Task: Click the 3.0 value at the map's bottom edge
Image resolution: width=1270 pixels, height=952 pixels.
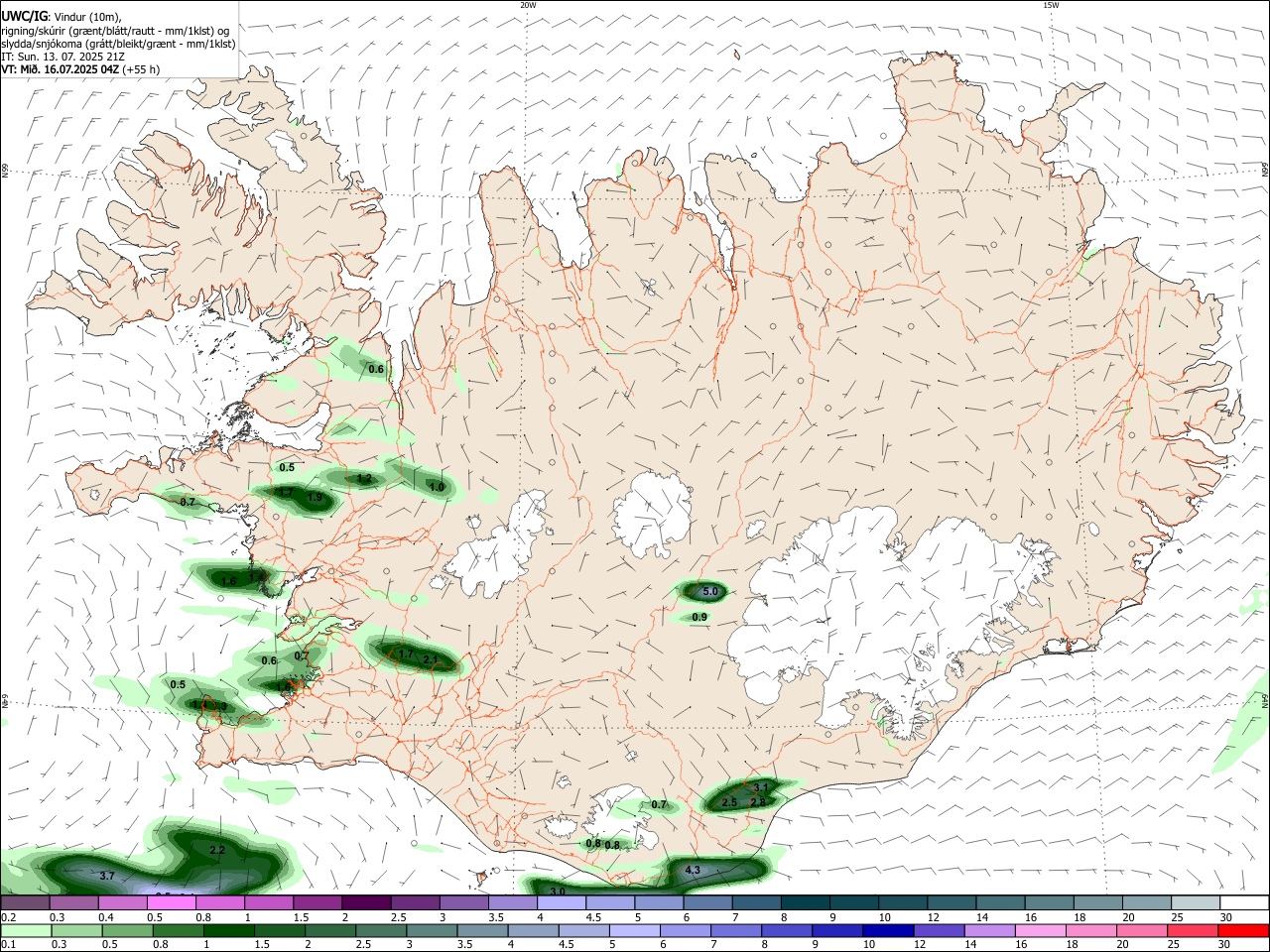Action: point(558,892)
